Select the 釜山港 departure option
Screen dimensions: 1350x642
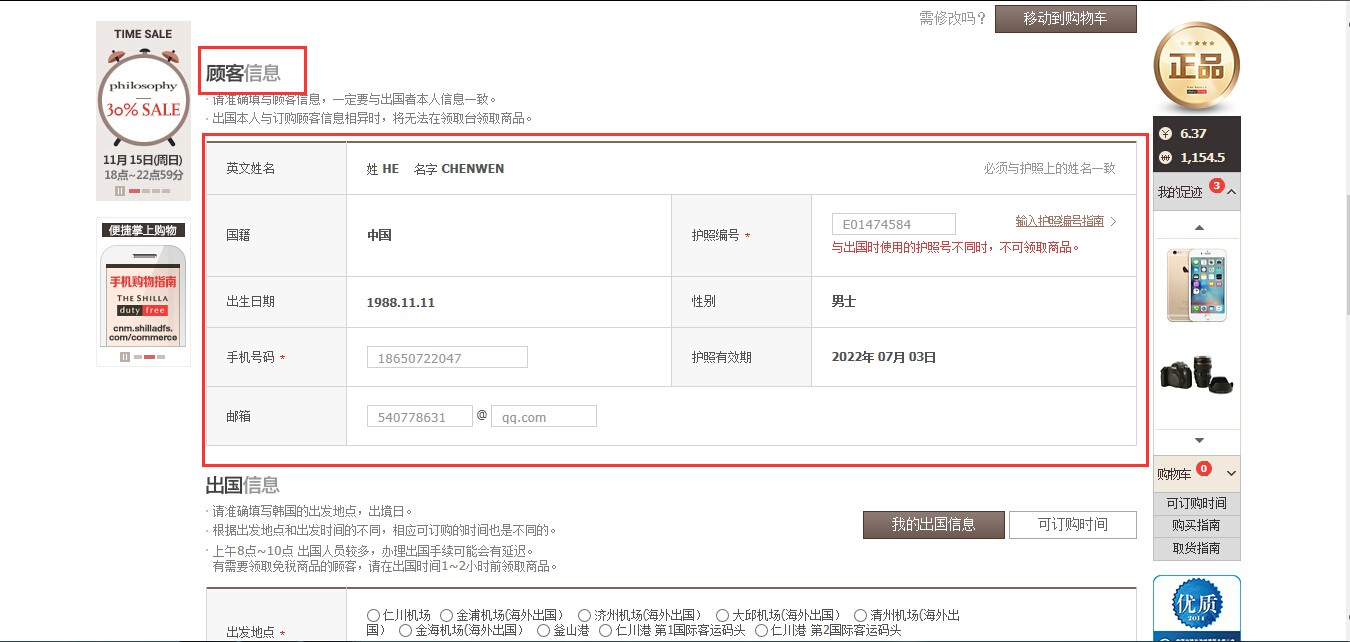pyautogui.click(x=541, y=631)
